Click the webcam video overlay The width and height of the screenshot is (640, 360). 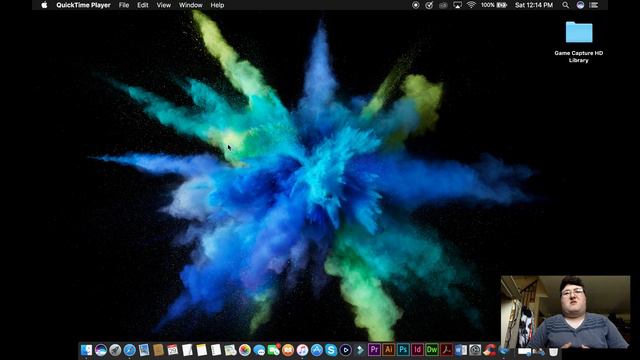point(565,312)
